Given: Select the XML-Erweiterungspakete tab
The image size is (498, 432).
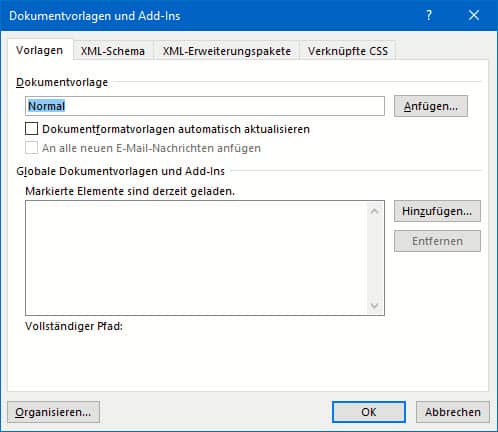Looking at the screenshot, I should coord(227,51).
